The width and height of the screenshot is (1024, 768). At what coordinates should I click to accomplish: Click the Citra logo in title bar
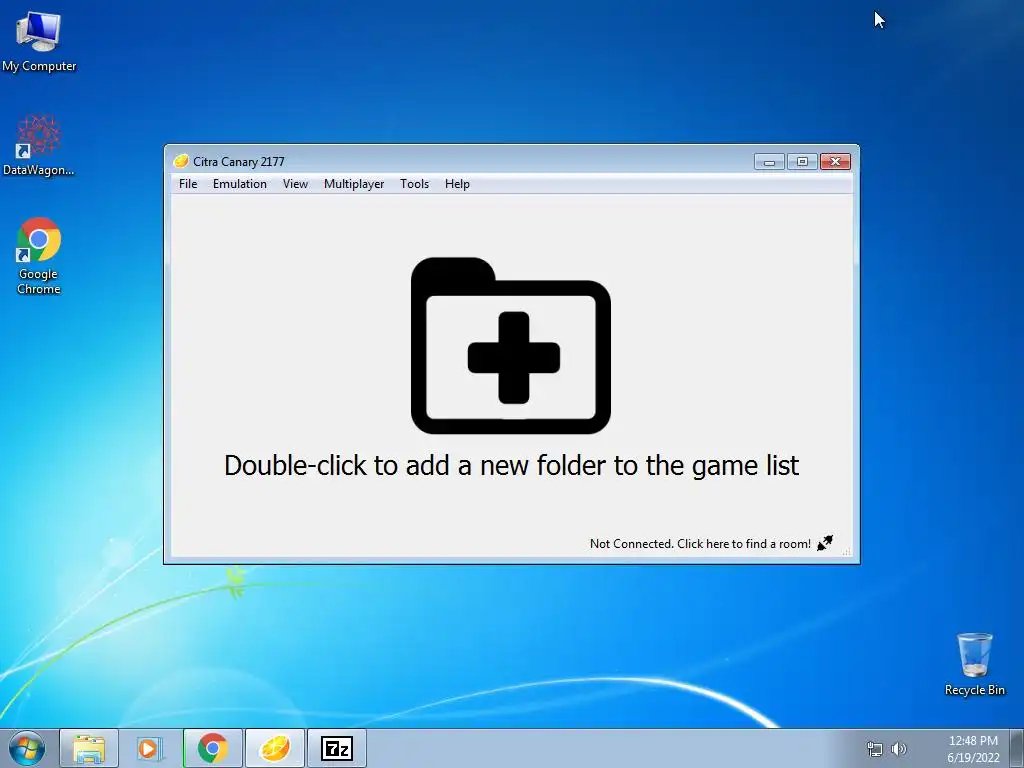(181, 161)
